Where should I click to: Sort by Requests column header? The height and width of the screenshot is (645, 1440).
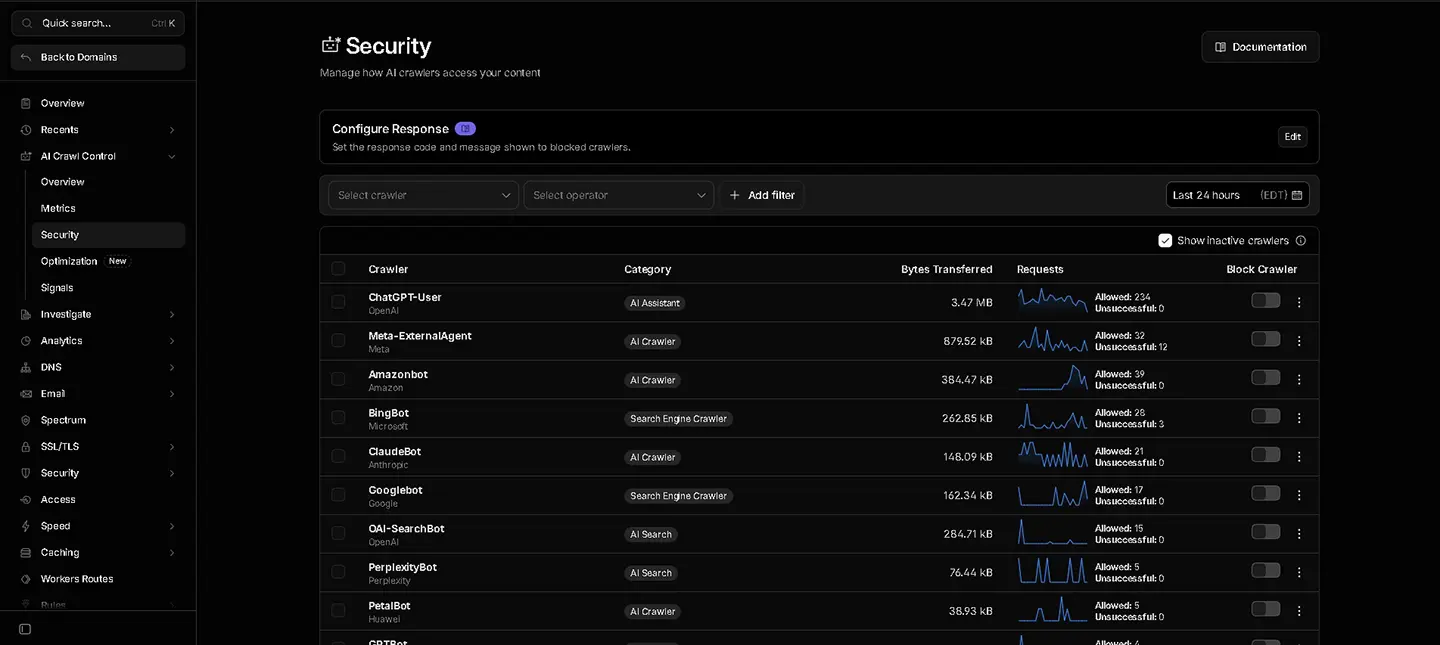coord(1040,269)
